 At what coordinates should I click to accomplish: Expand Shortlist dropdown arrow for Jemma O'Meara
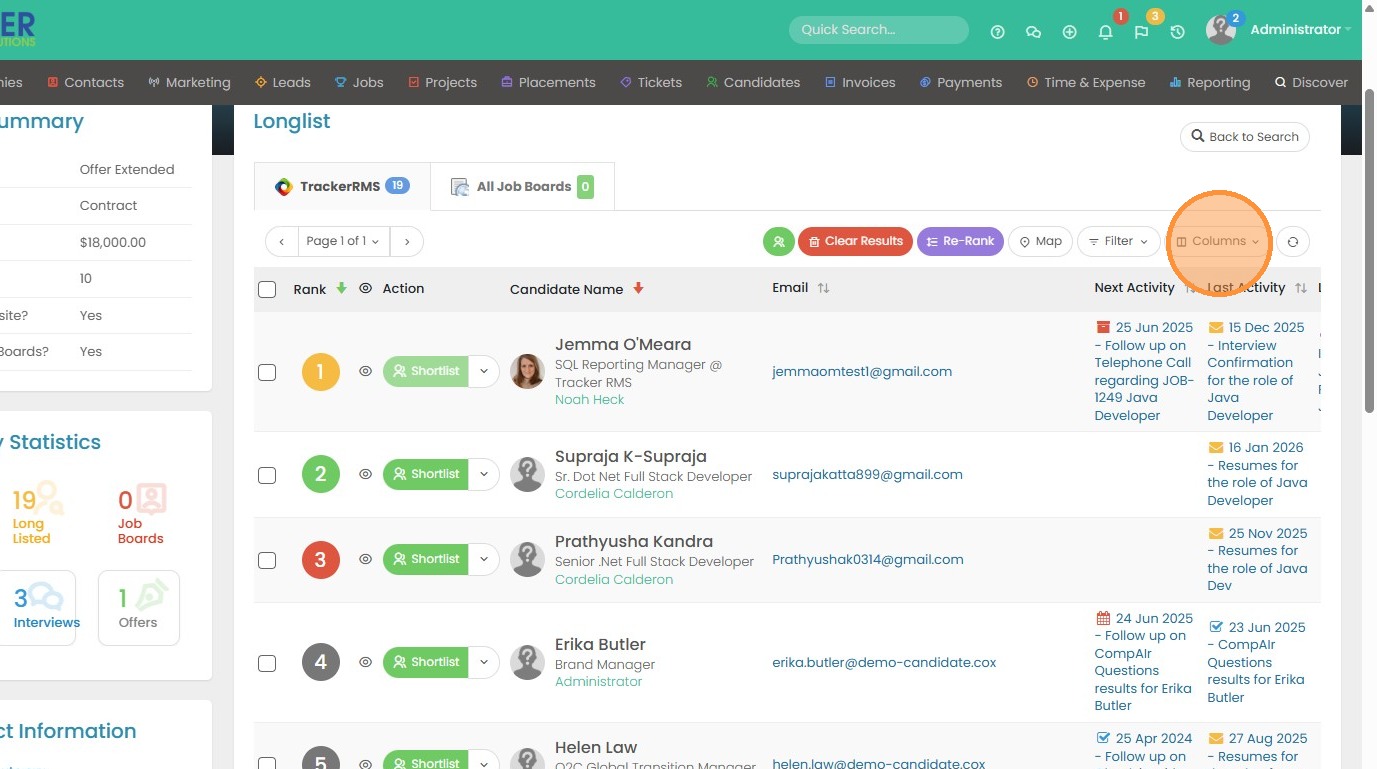484,371
